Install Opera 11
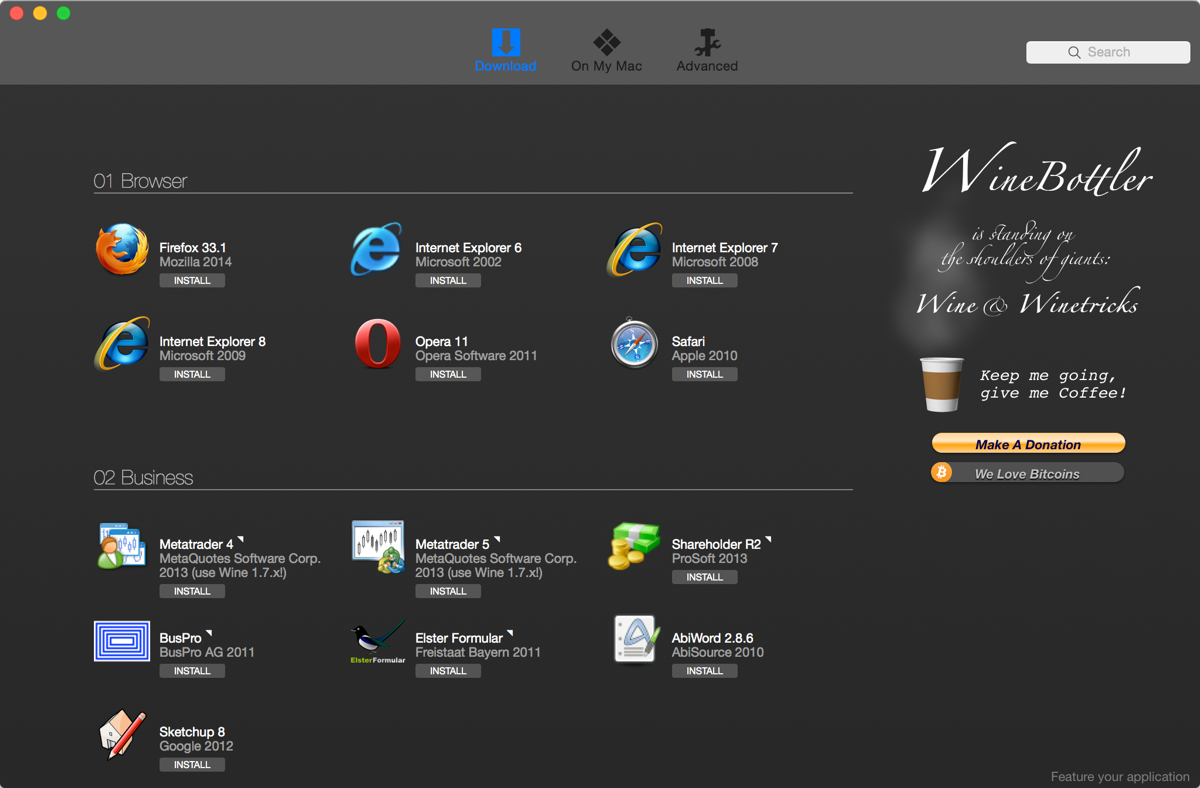This screenshot has height=788, width=1200. (448, 375)
